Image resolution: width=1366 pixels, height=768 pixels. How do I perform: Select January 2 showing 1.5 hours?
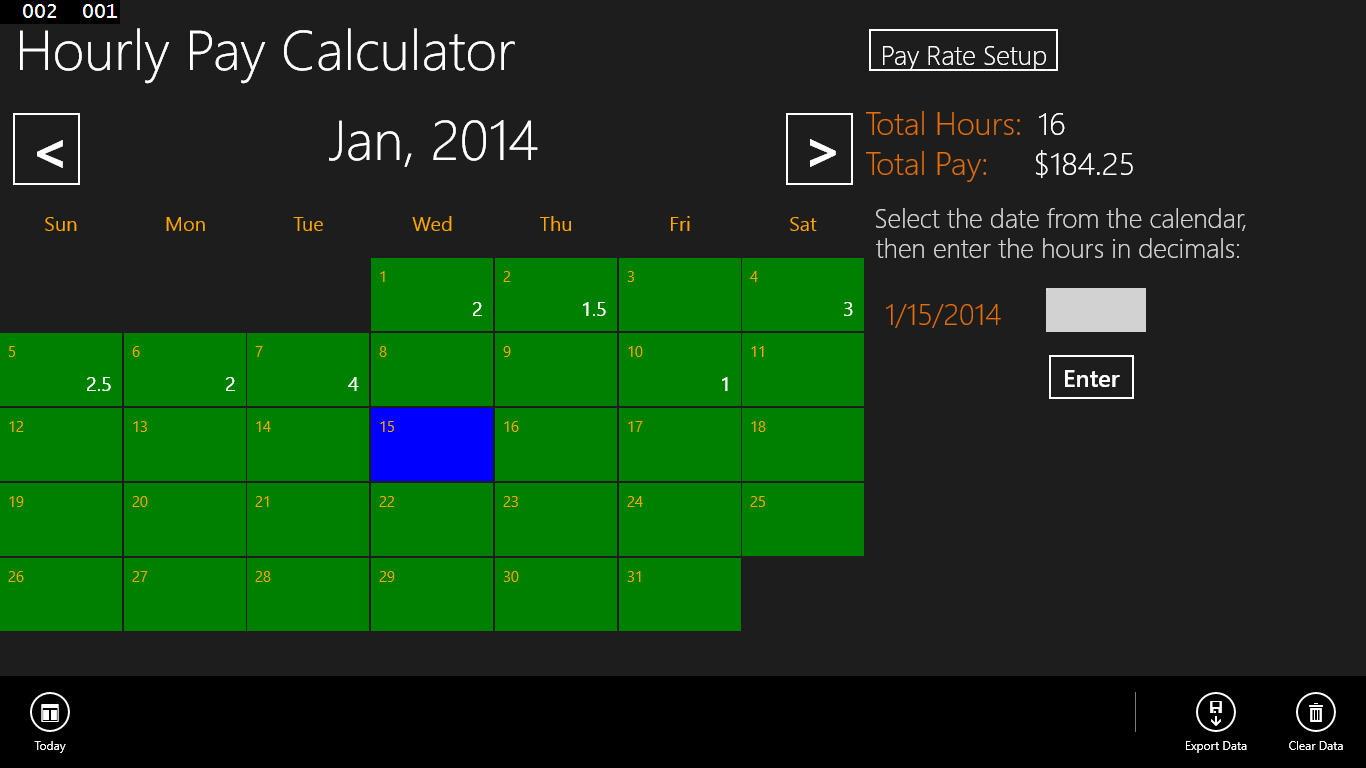(556, 295)
